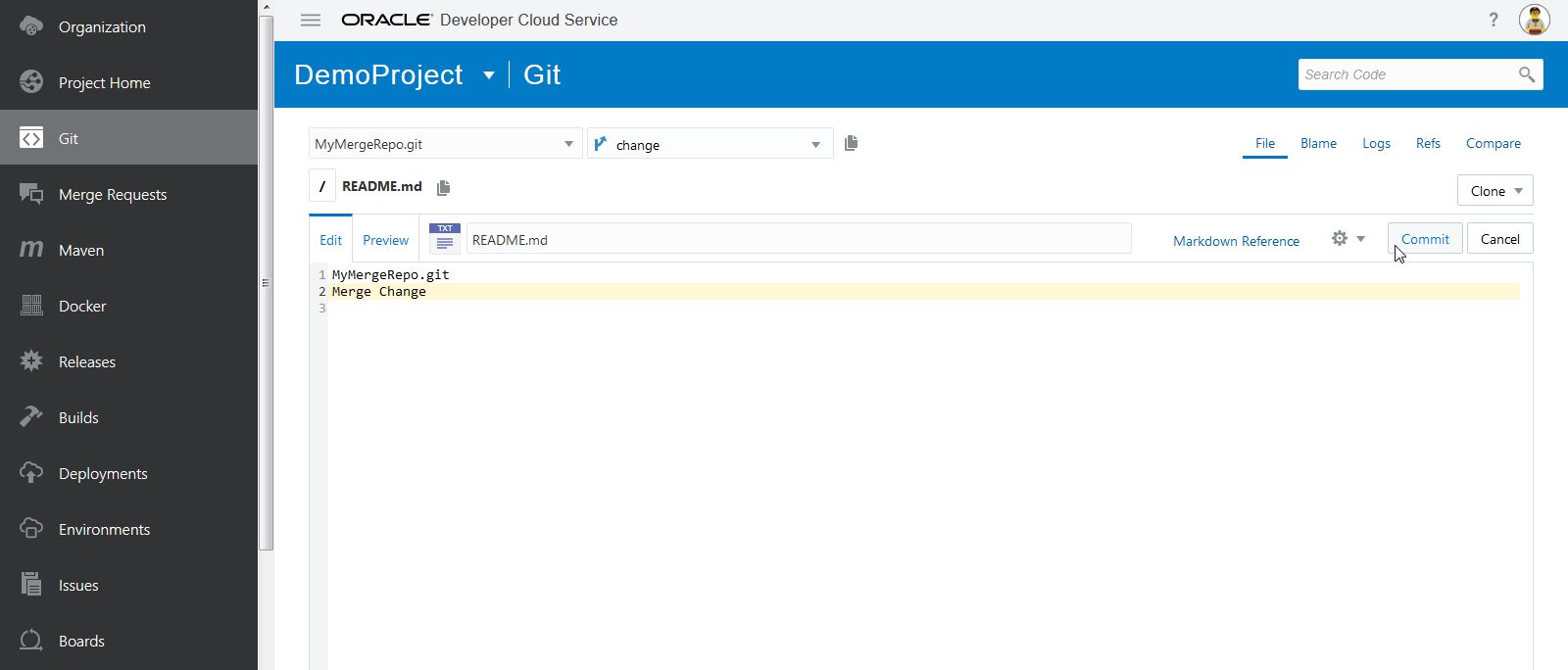Click editor line 2 Merge Change text
Image resolution: width=1568 pixels, height=670 pixels.
coord(378,291)
